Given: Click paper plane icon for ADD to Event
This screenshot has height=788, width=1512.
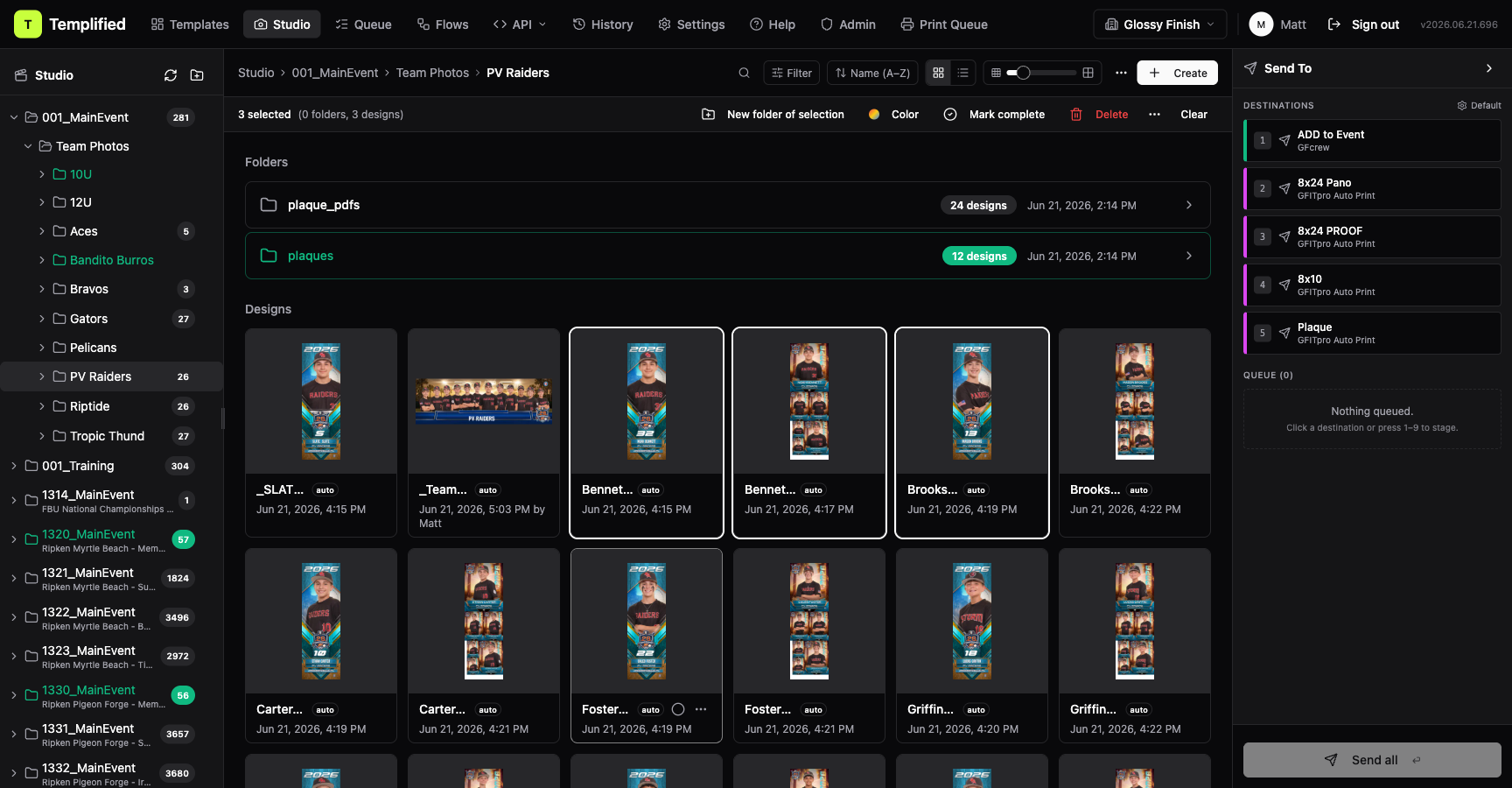Looking at the screenshot, I should (1284, 140).
